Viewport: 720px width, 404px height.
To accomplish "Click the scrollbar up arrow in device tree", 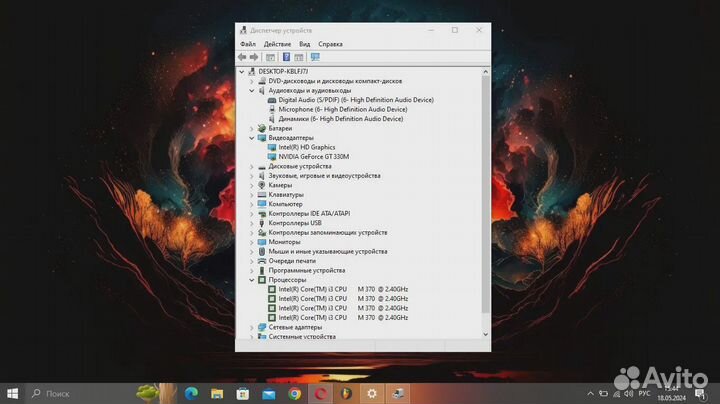I will (485, 72).
